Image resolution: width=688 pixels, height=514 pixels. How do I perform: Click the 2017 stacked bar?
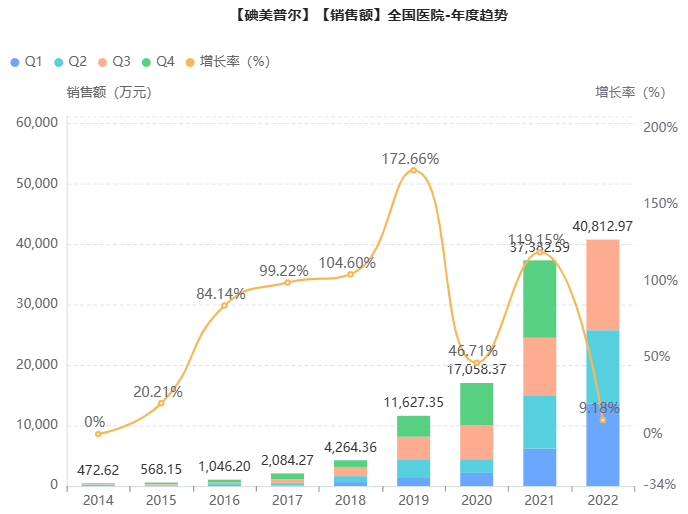pyautogui.click(x=287, y=479)
